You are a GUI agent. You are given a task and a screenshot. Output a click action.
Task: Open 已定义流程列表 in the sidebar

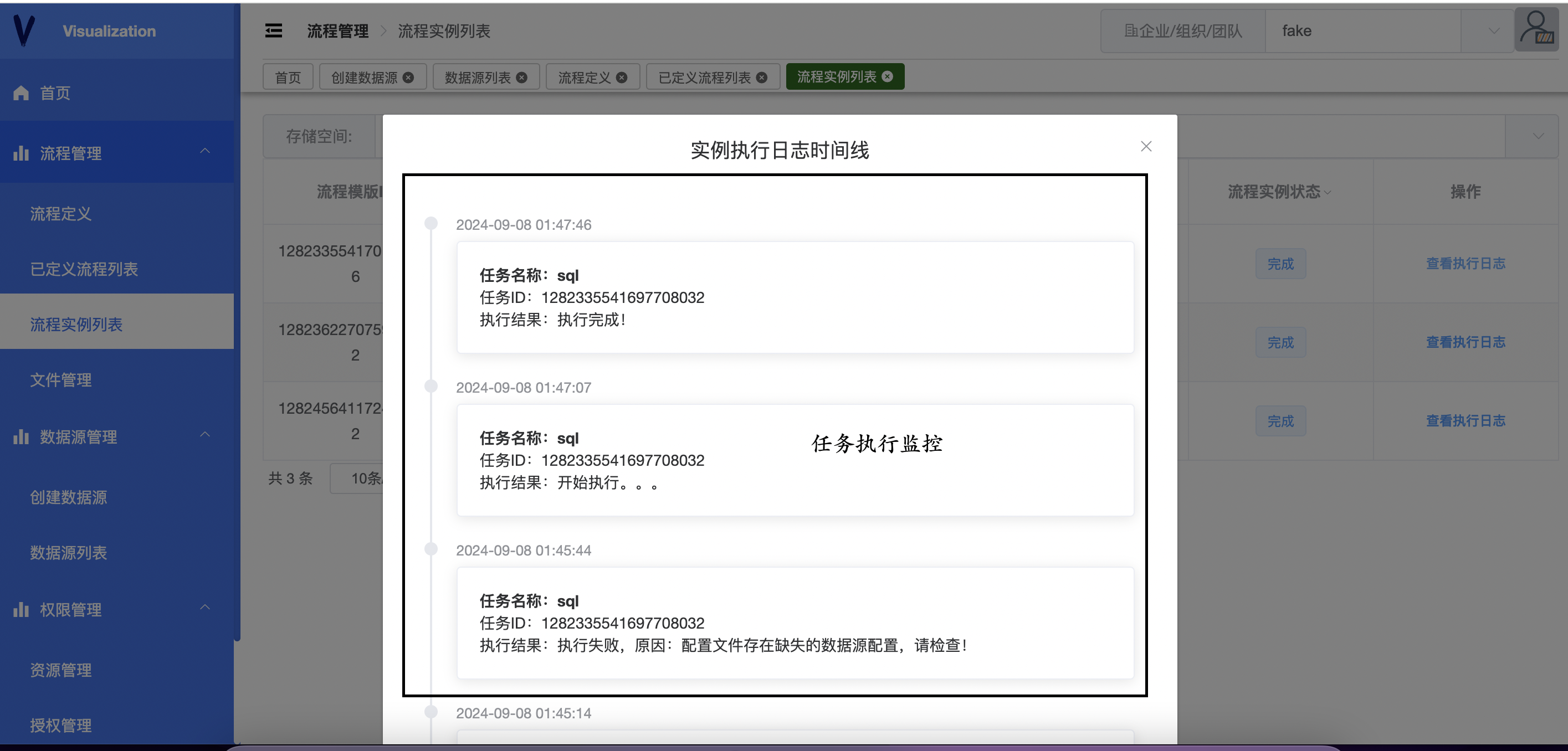(x=117, y=269)
